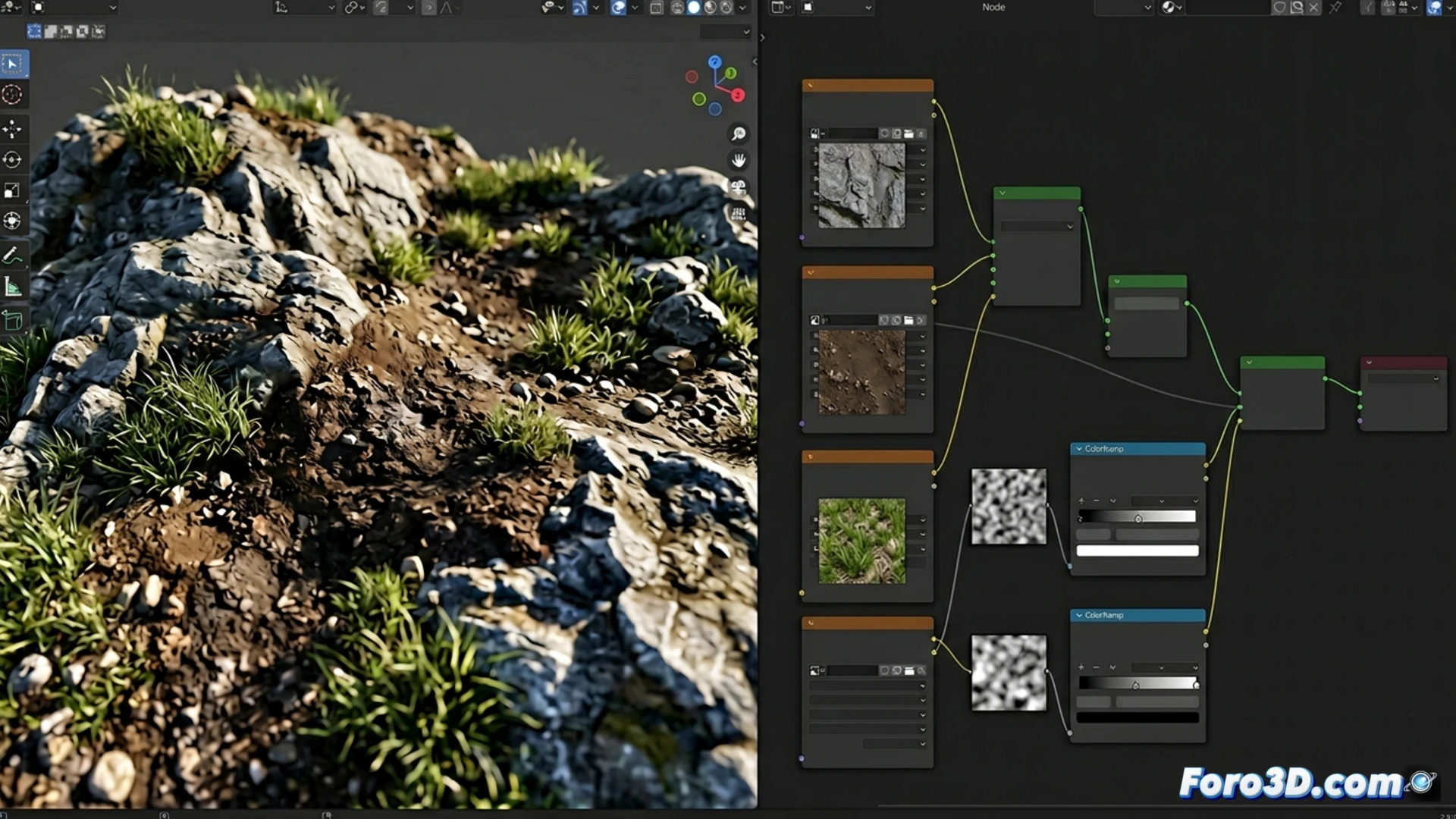Open the overlays dropdown in the viewport header

click(x=596, y=8)
